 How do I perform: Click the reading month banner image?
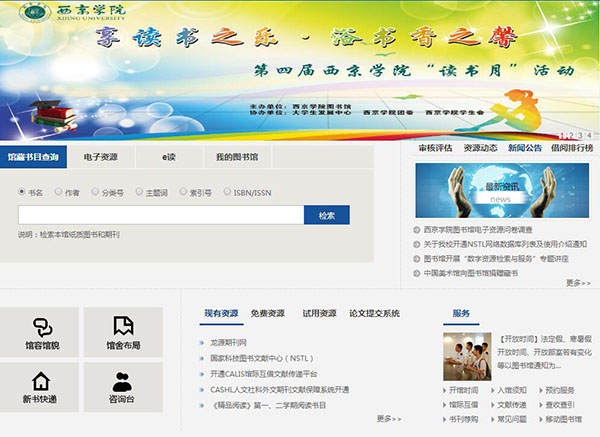(300, 70)
